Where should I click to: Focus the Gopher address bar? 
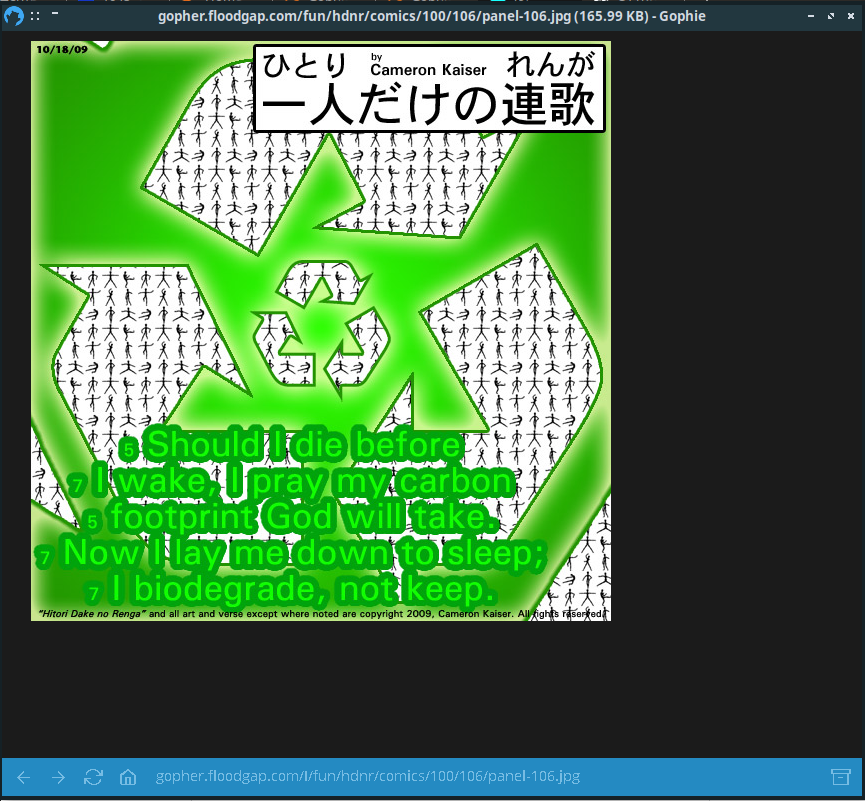(367, 777)
